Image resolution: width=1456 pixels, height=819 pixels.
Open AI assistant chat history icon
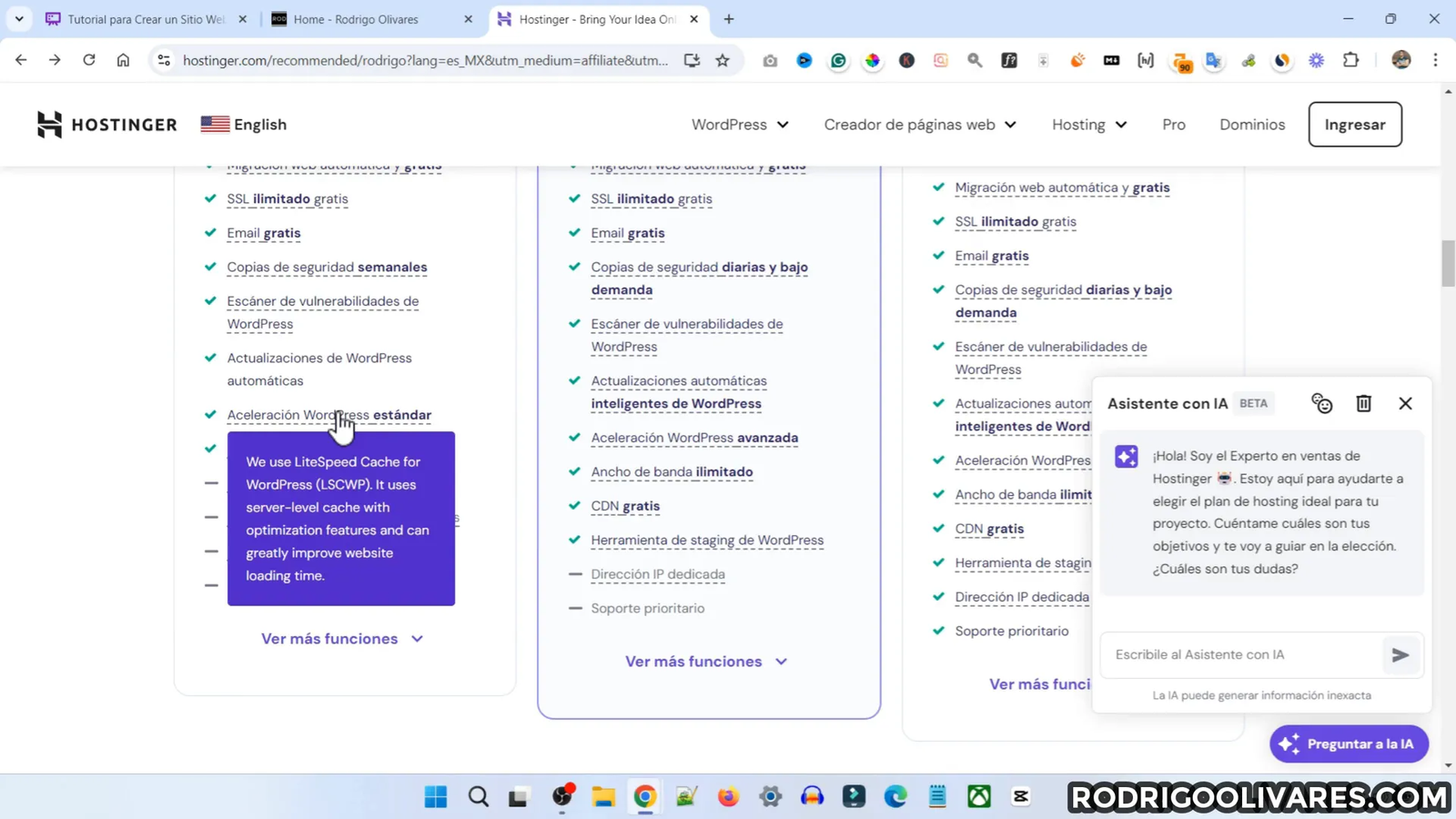(x=1321, y=403)
